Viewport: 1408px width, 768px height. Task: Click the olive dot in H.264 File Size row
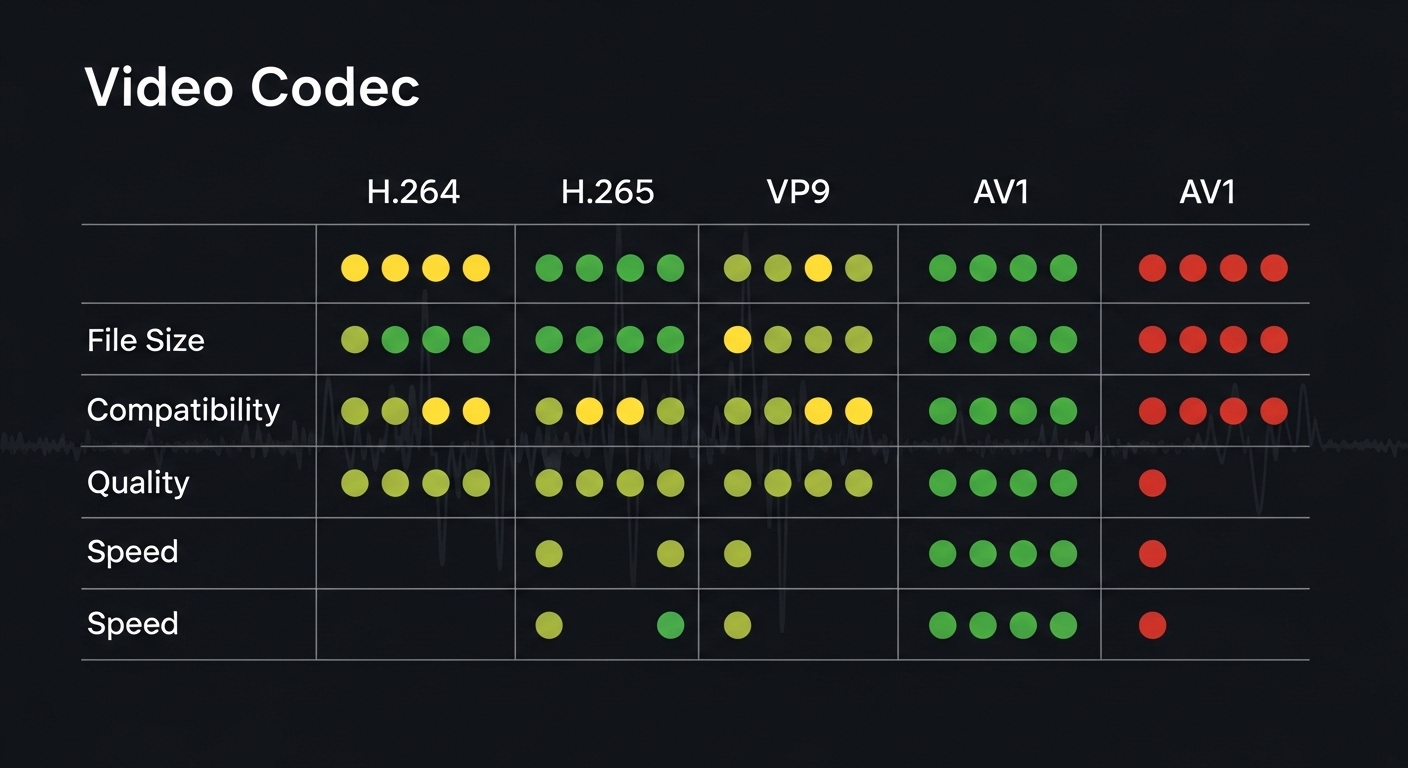tap(355, 340)
